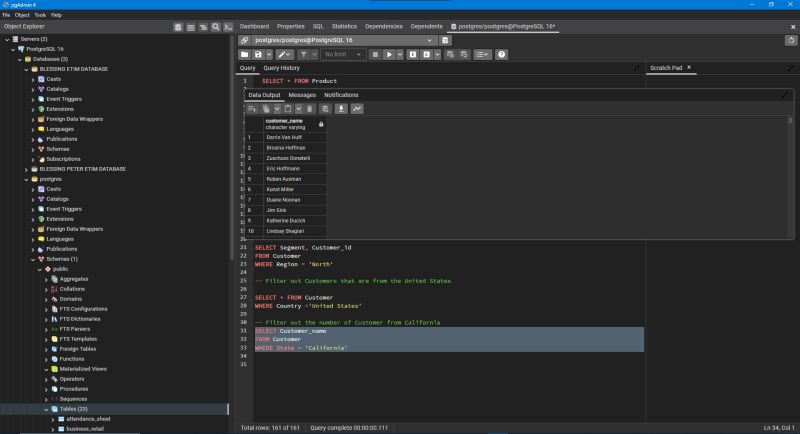Click the Graph Visualiser icon in results

357,108
